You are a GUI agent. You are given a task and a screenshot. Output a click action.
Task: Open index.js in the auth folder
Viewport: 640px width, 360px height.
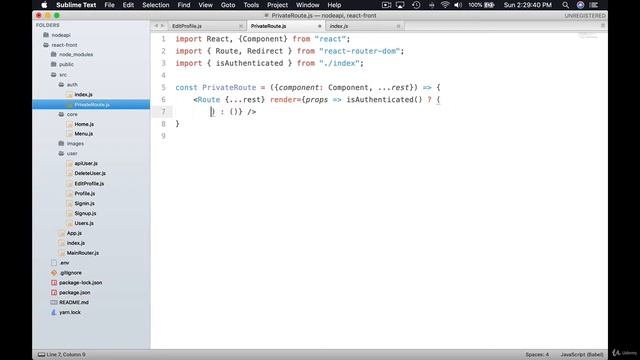coord(83,94)
